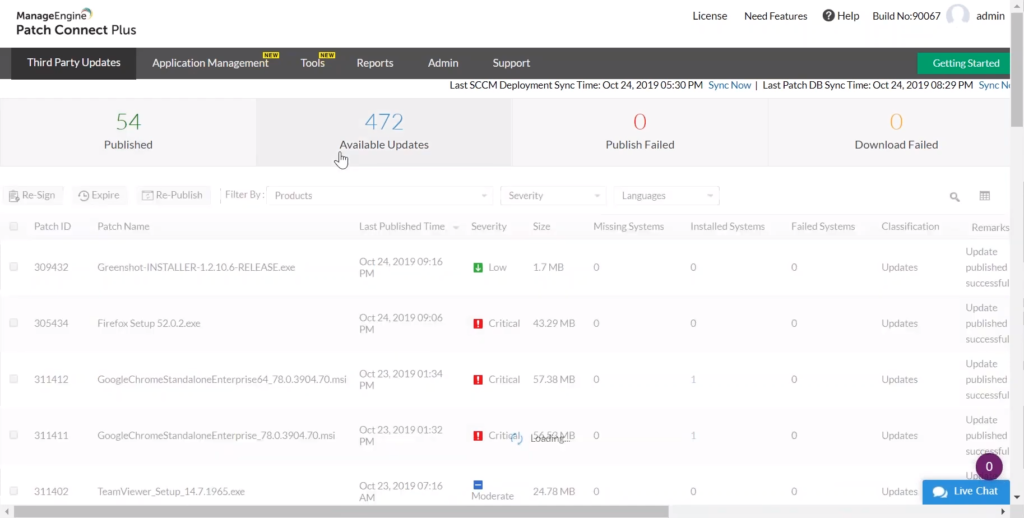Image resolution: width=1024 pixels, height=518 pixels.
Task: Switch to the Reports tab
Action: pyautogui.click(x=375, y=63)
